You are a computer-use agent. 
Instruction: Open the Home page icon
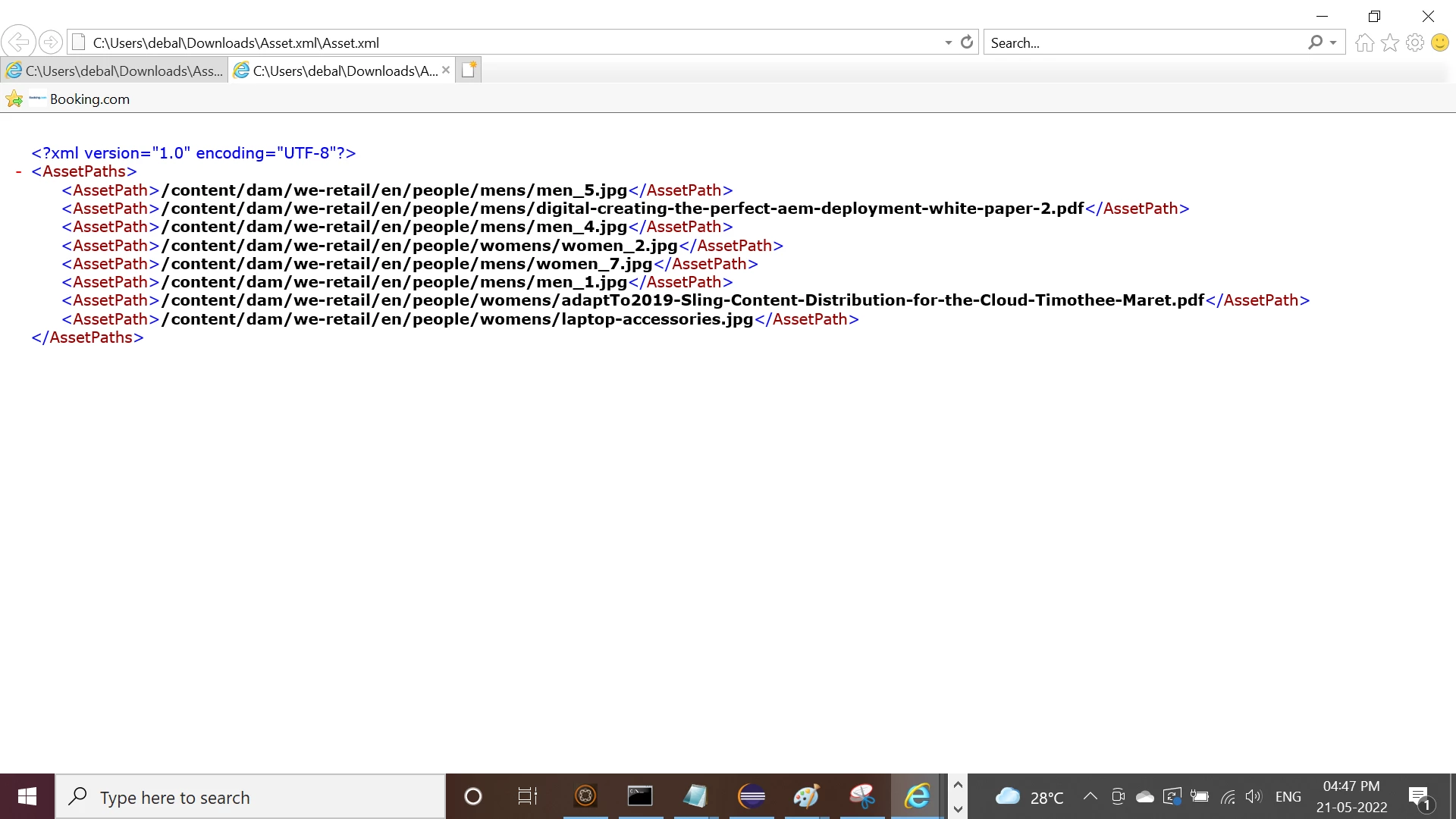click(x=1364, y=43)
